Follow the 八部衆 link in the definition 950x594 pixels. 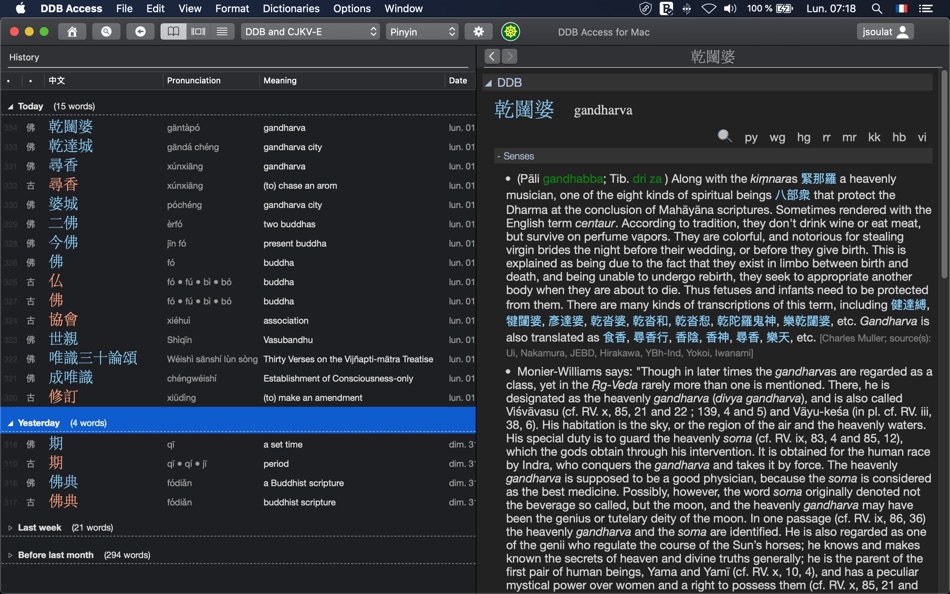pyautogui.click(x=792, y=195)
